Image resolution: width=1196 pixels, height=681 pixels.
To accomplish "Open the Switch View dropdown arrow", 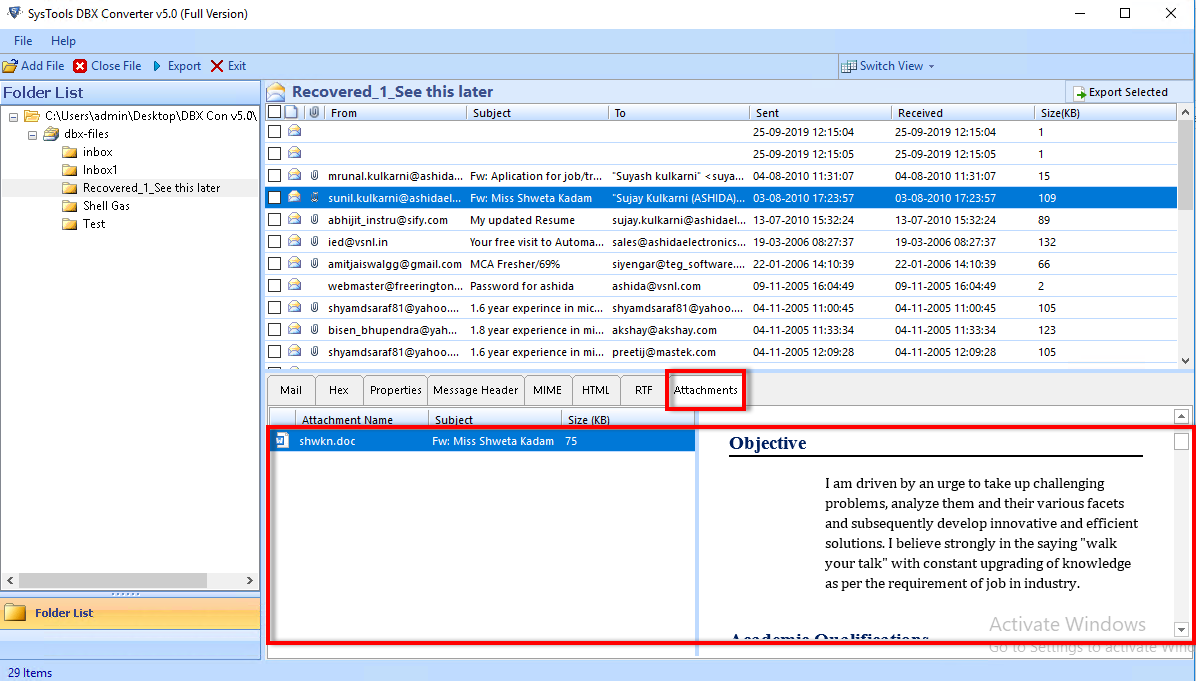I will pyautogui.click(x=931, y=66).
